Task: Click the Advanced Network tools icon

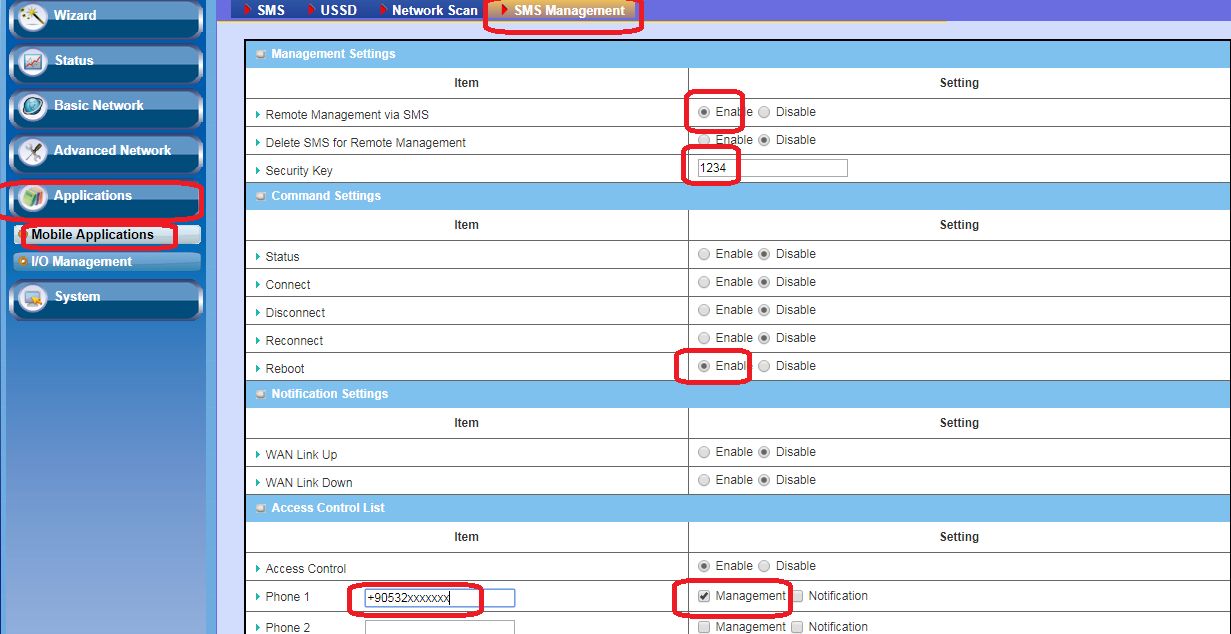Action: pos(33,152)
